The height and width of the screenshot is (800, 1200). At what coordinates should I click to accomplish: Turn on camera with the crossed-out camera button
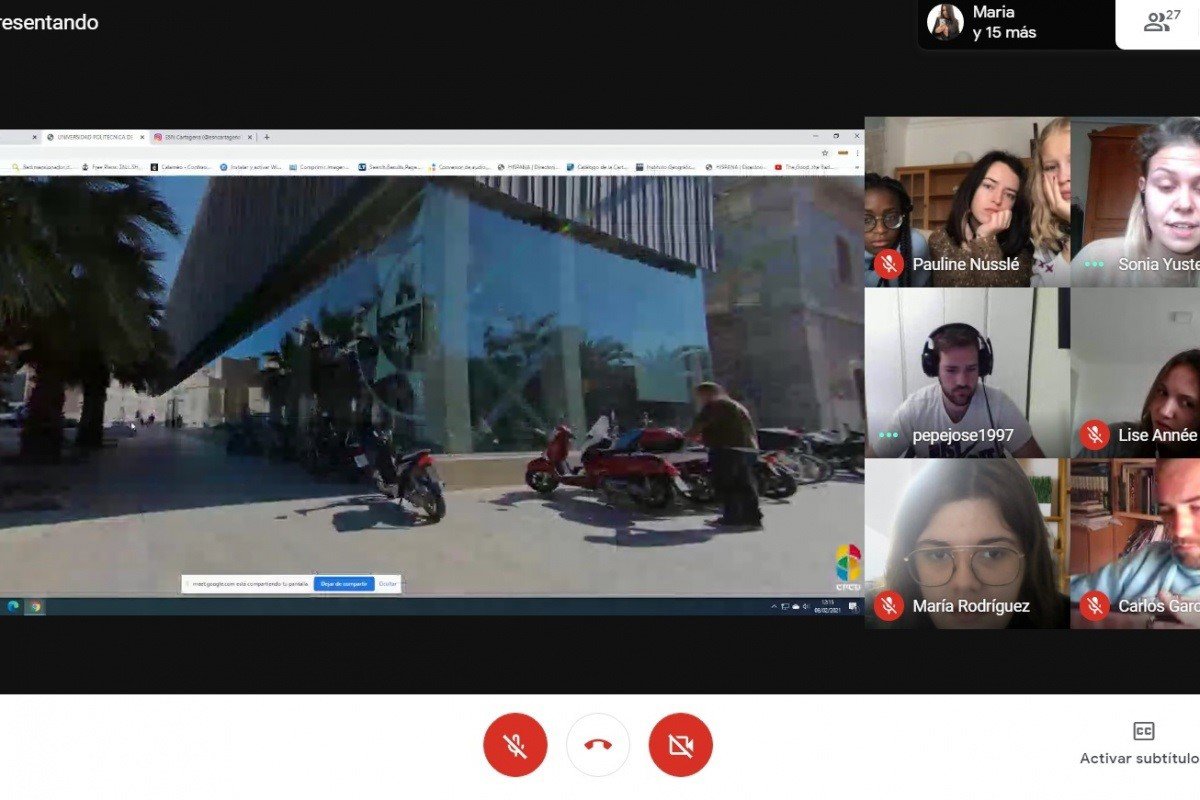(x=681, y=745)
